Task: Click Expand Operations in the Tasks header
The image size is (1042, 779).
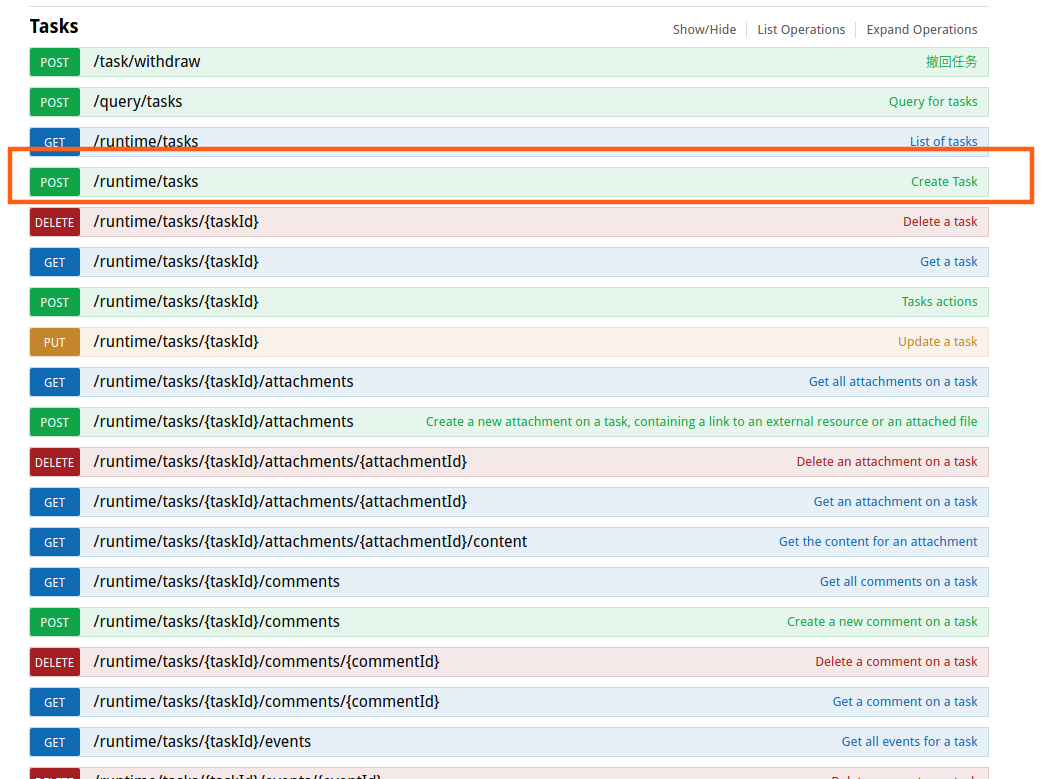Action: (x=922, y=29)
